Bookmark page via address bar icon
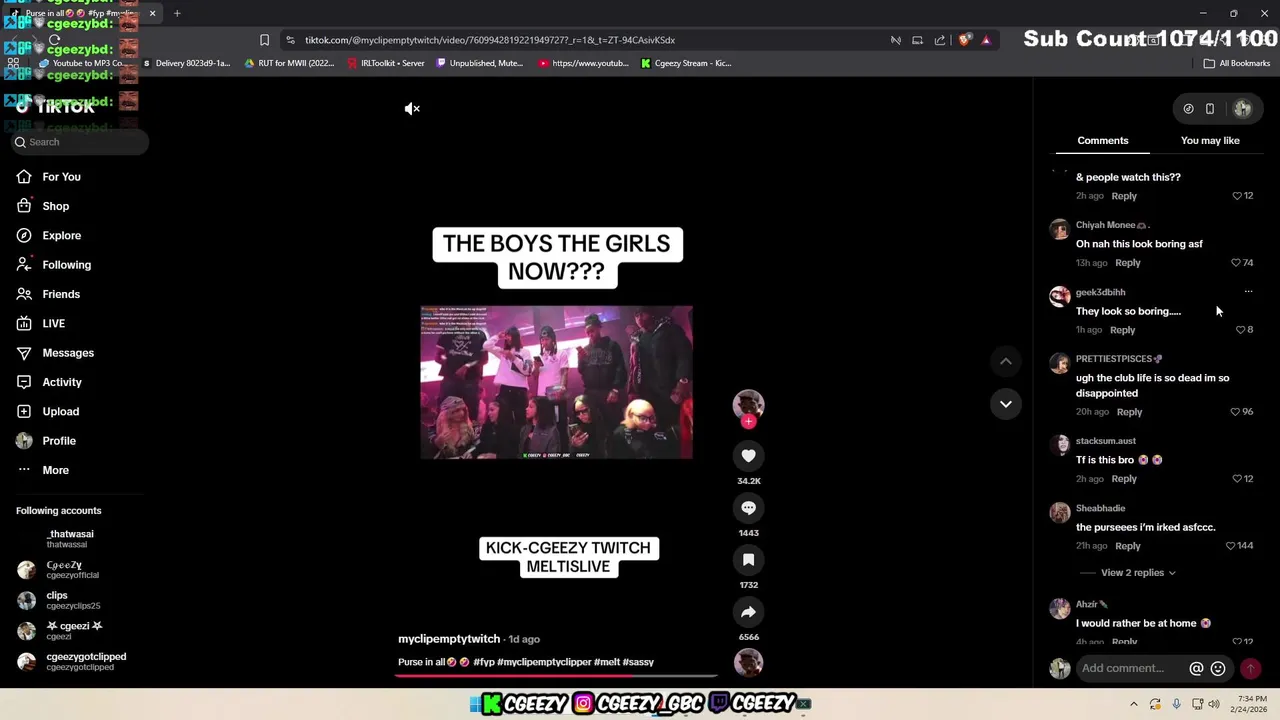 coord(264,40)
